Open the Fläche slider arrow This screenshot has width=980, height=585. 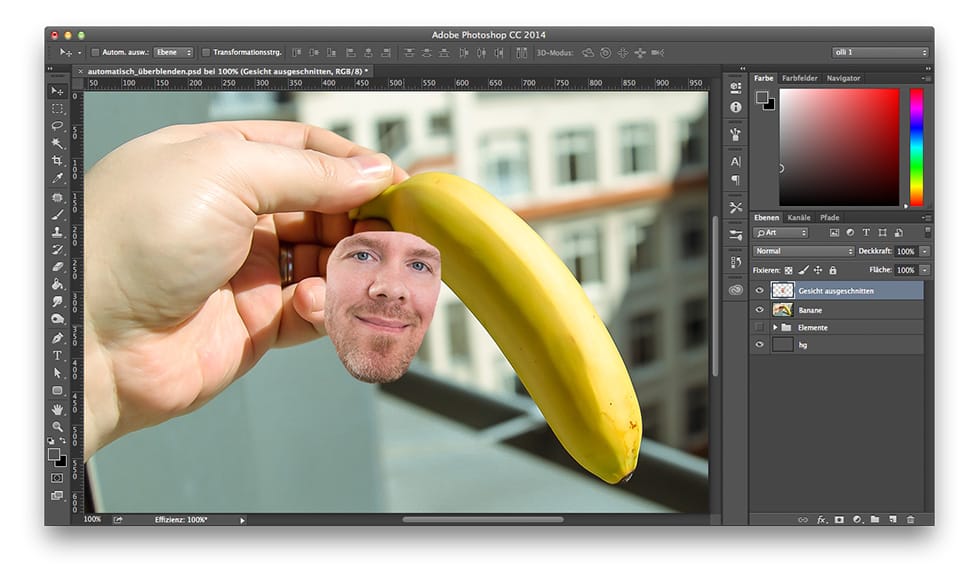pyautogui.click(x=924, y=270)
